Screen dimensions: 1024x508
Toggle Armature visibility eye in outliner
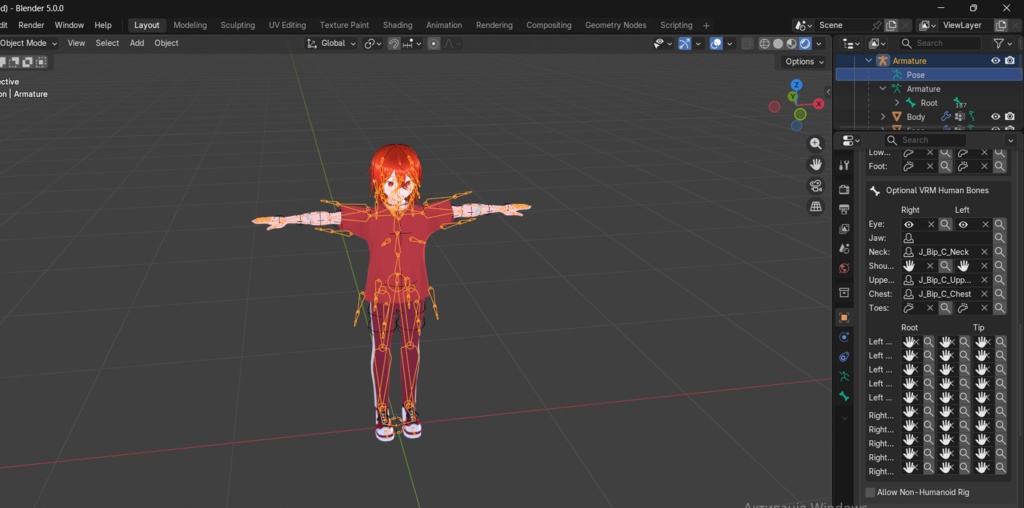995,61
